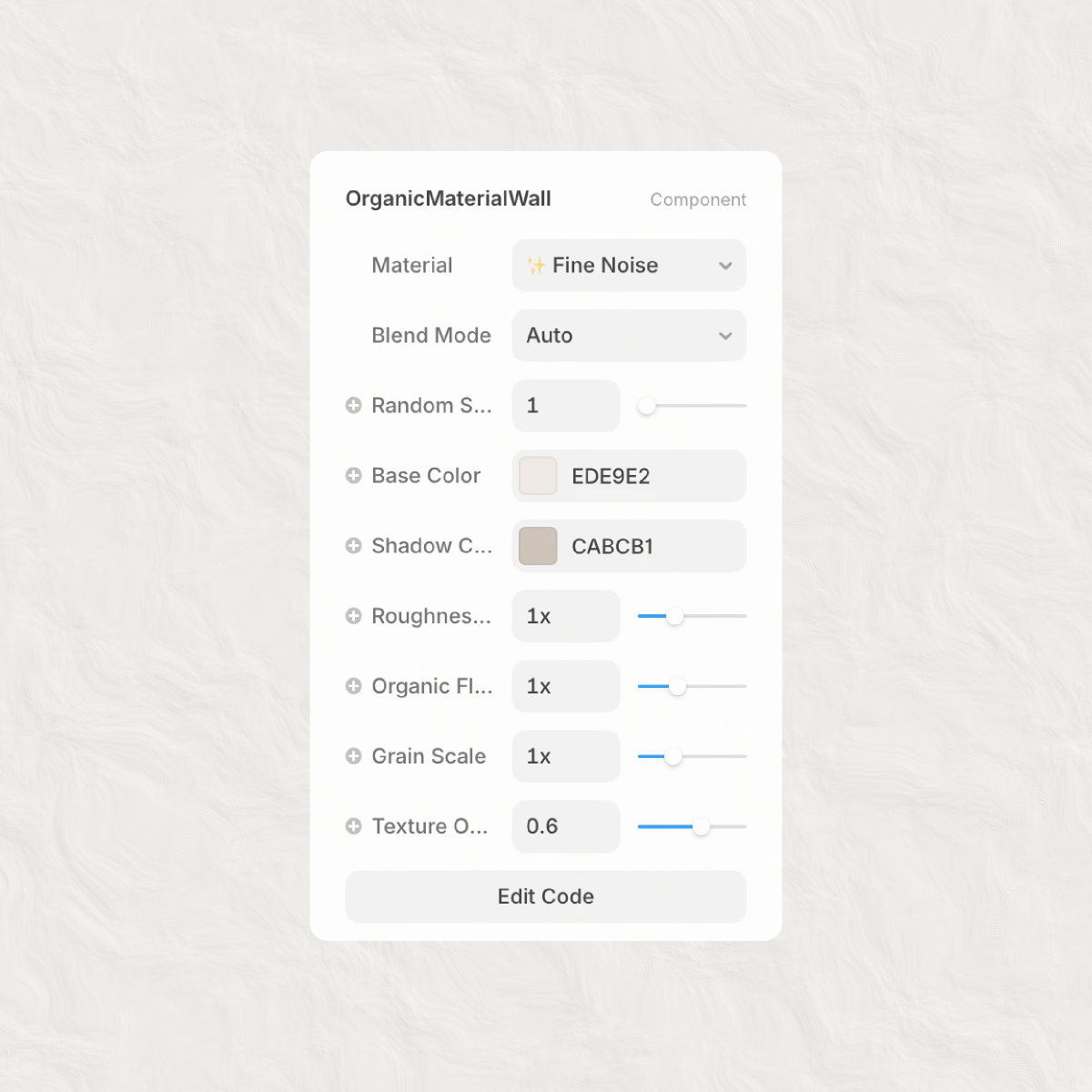Image resolution: width=1092 pixels, height=1092 pixels.
Task: Open the Shadow Color swatch picker
Action: click(x=538, y=546)
